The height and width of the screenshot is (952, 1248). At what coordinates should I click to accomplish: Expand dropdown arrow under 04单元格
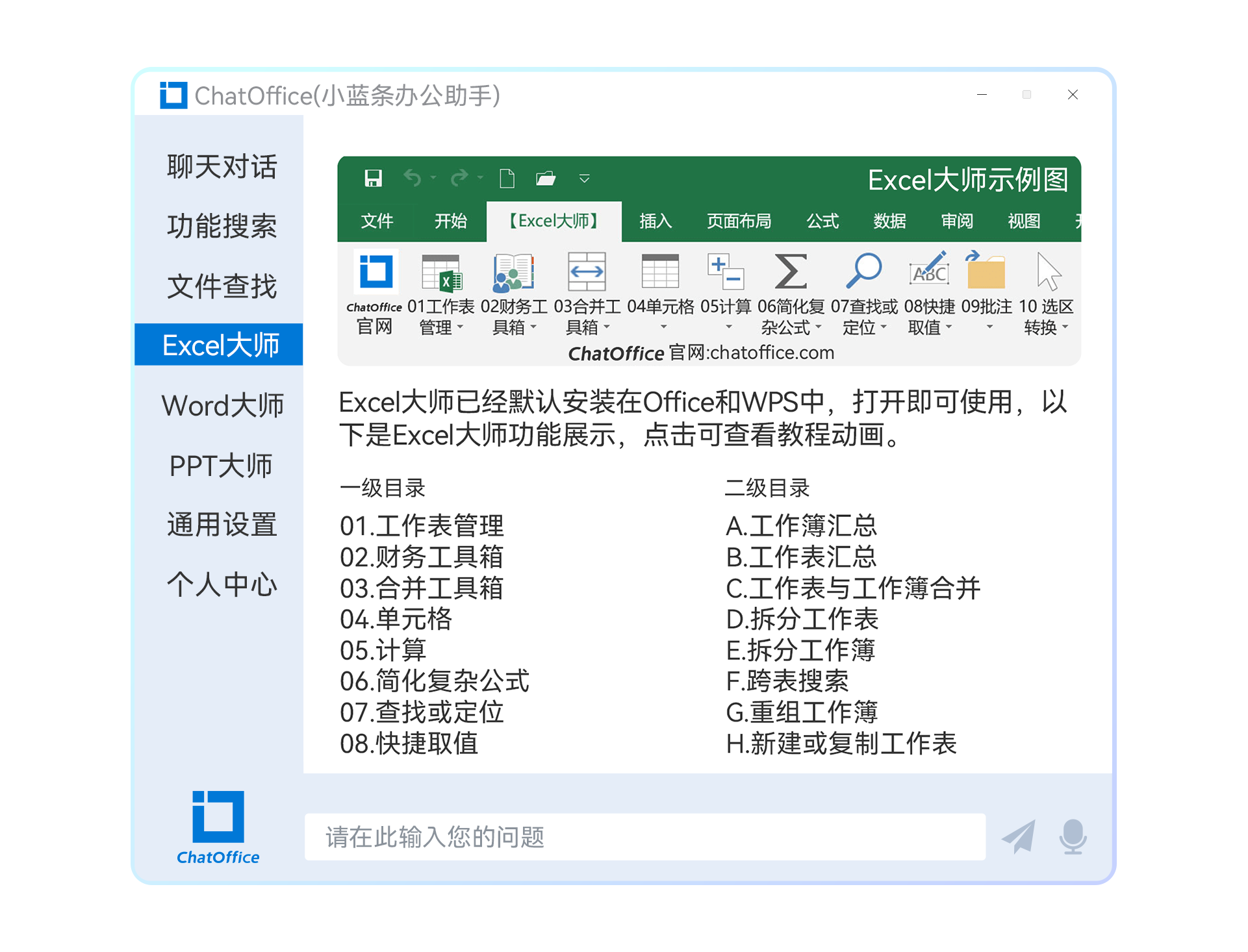[x=663, y=327]
